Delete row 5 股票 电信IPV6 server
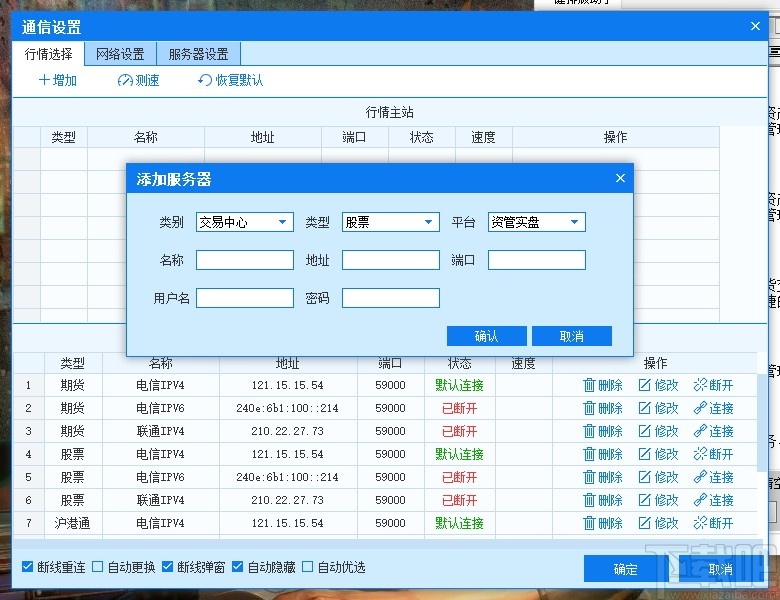 click(603, 477)
